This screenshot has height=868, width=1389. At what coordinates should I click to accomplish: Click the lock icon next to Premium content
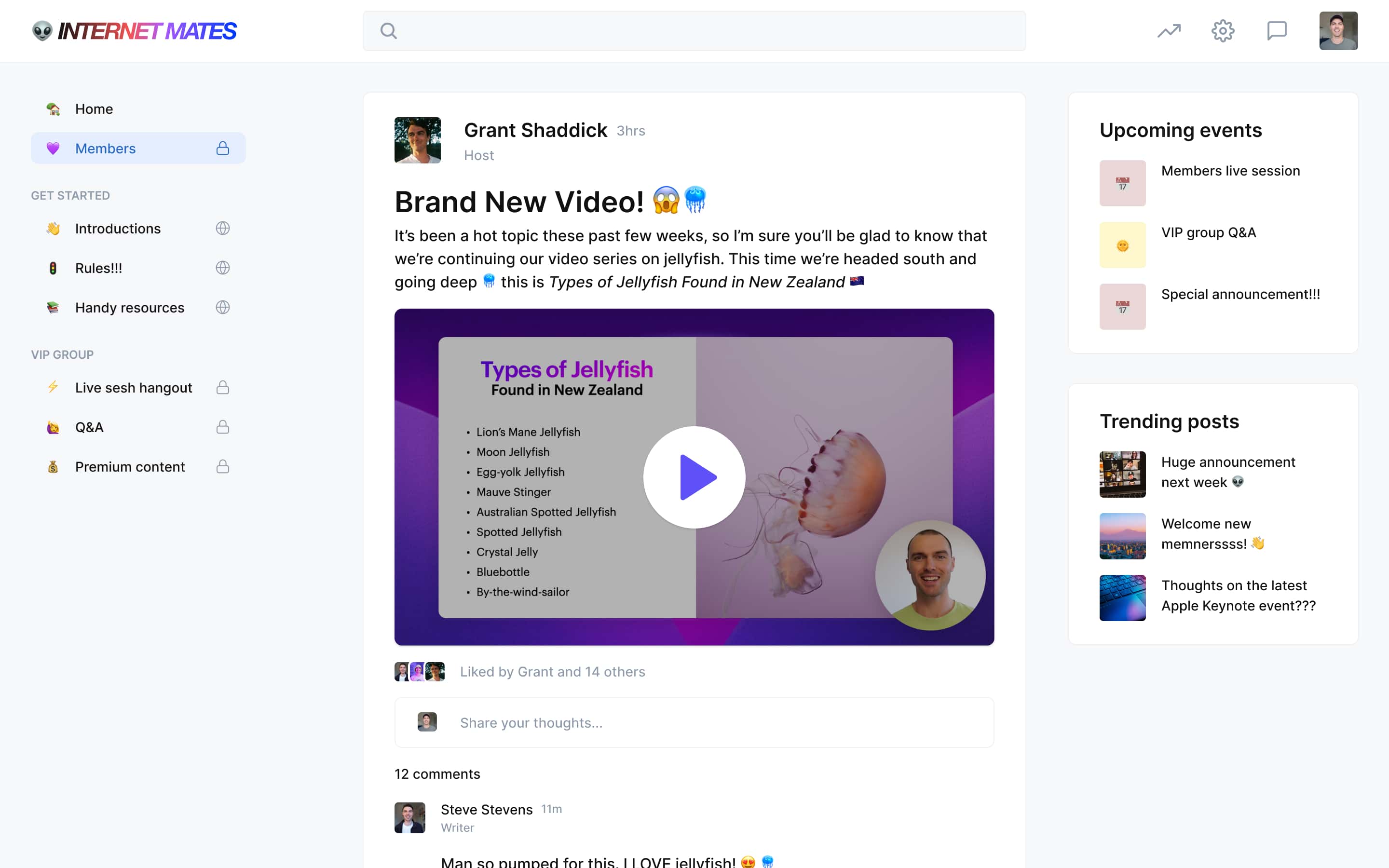pos(223,466)
